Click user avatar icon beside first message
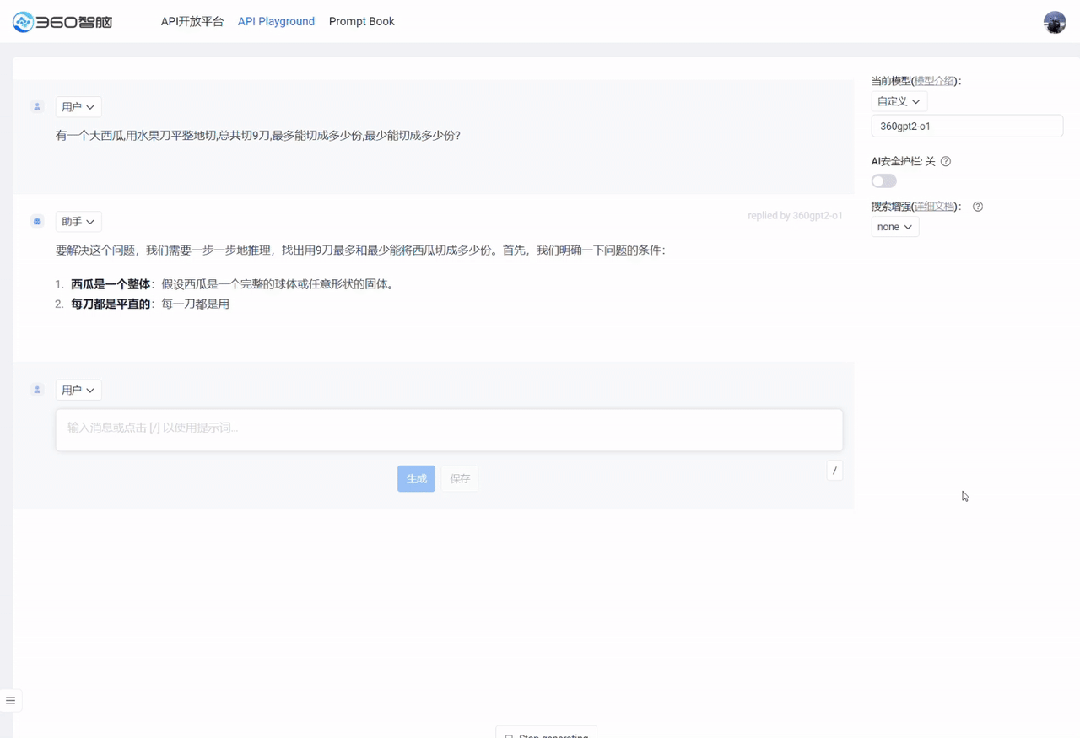This screenshot has width=1080, height=738. [37, 106]
